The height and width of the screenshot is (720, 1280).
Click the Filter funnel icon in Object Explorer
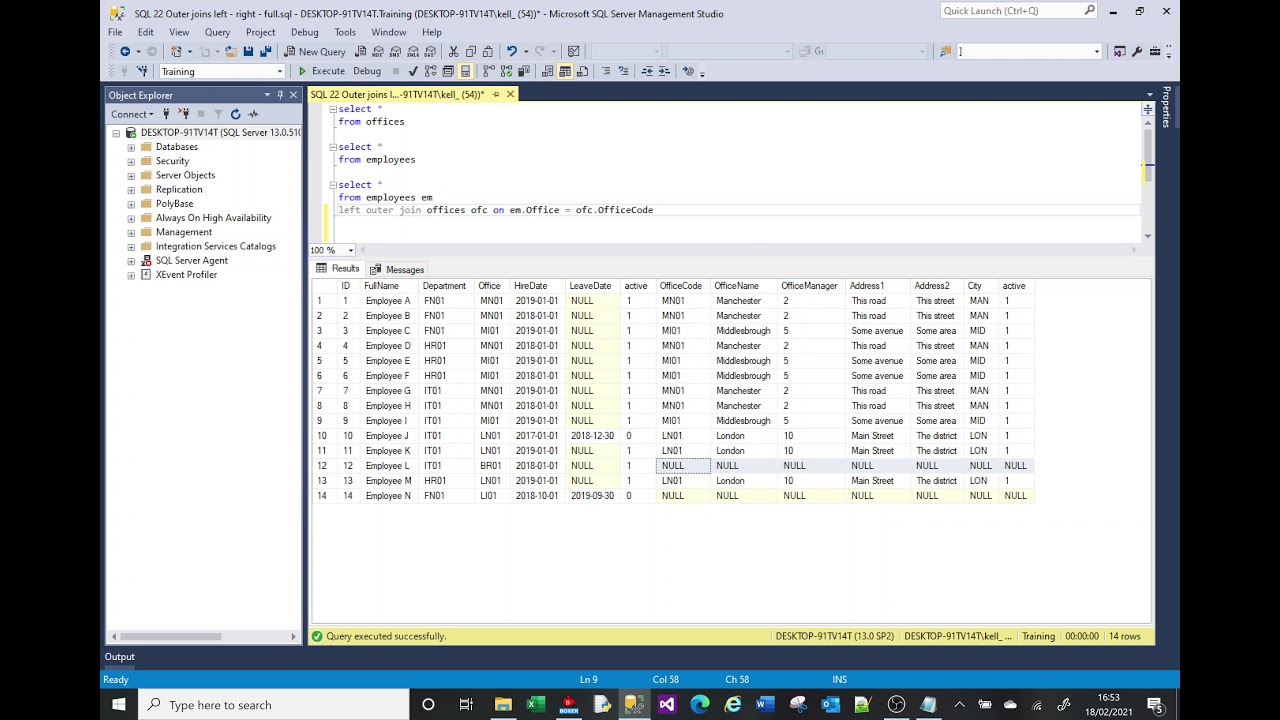pos(218,114)
